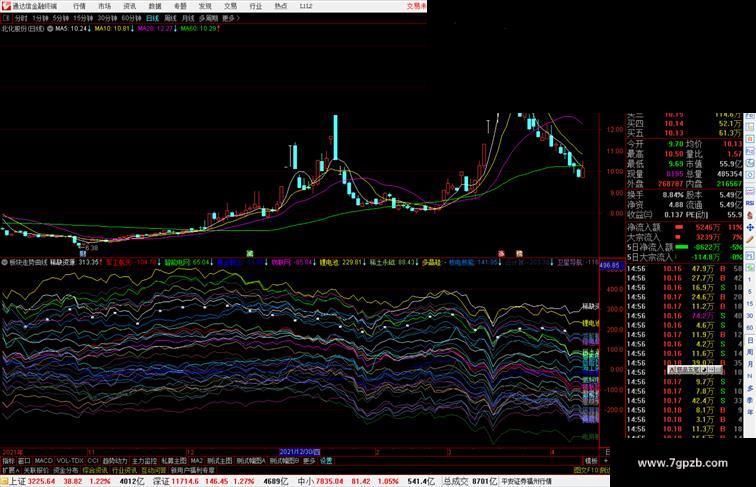The image size is (756, 487).
Task: Select the 主力监控 indicator tab
Action: click(144, 461)
